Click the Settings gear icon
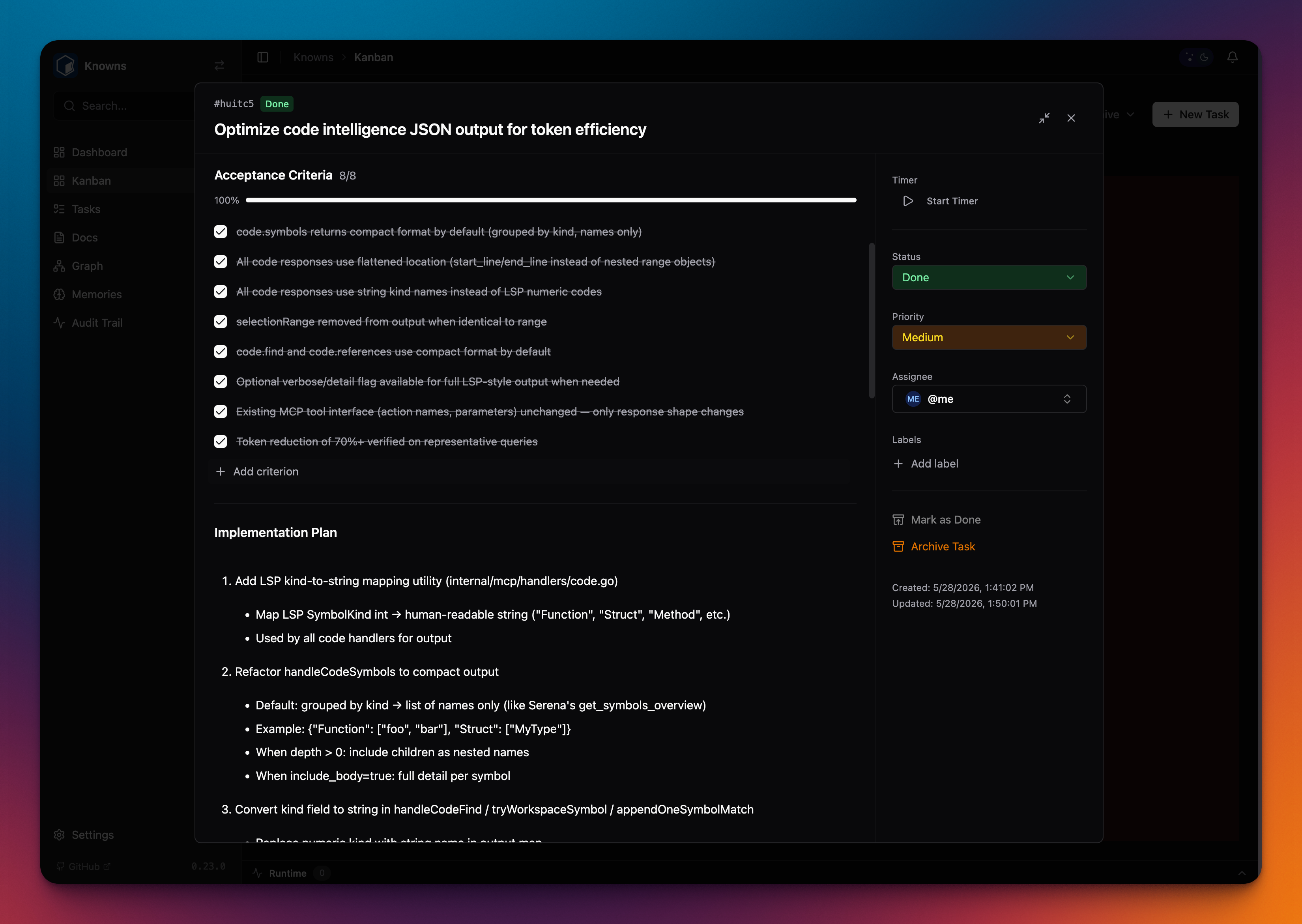 pyautogui.click(x=59, y=835)
